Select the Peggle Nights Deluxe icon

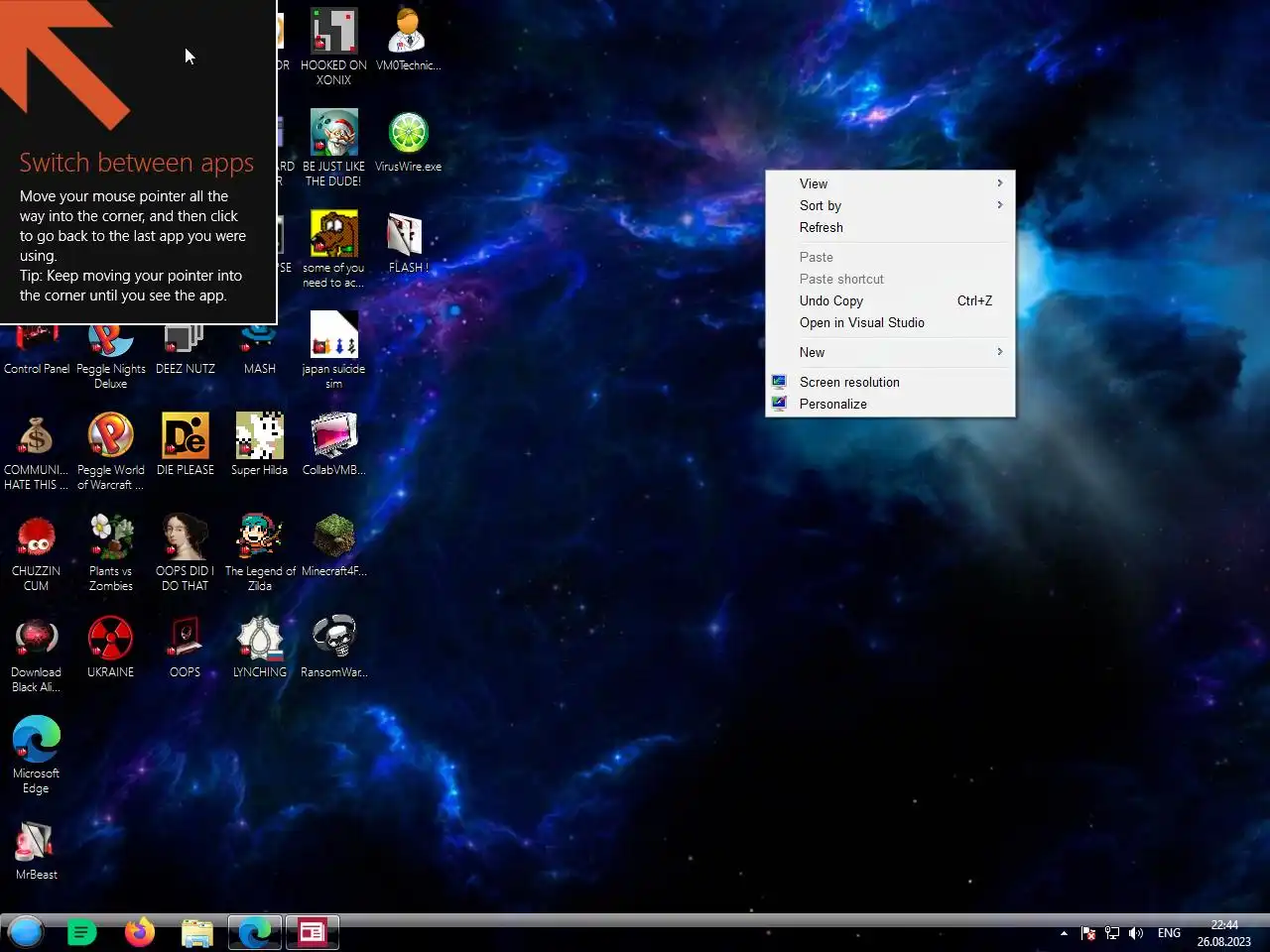coord(111,356)
